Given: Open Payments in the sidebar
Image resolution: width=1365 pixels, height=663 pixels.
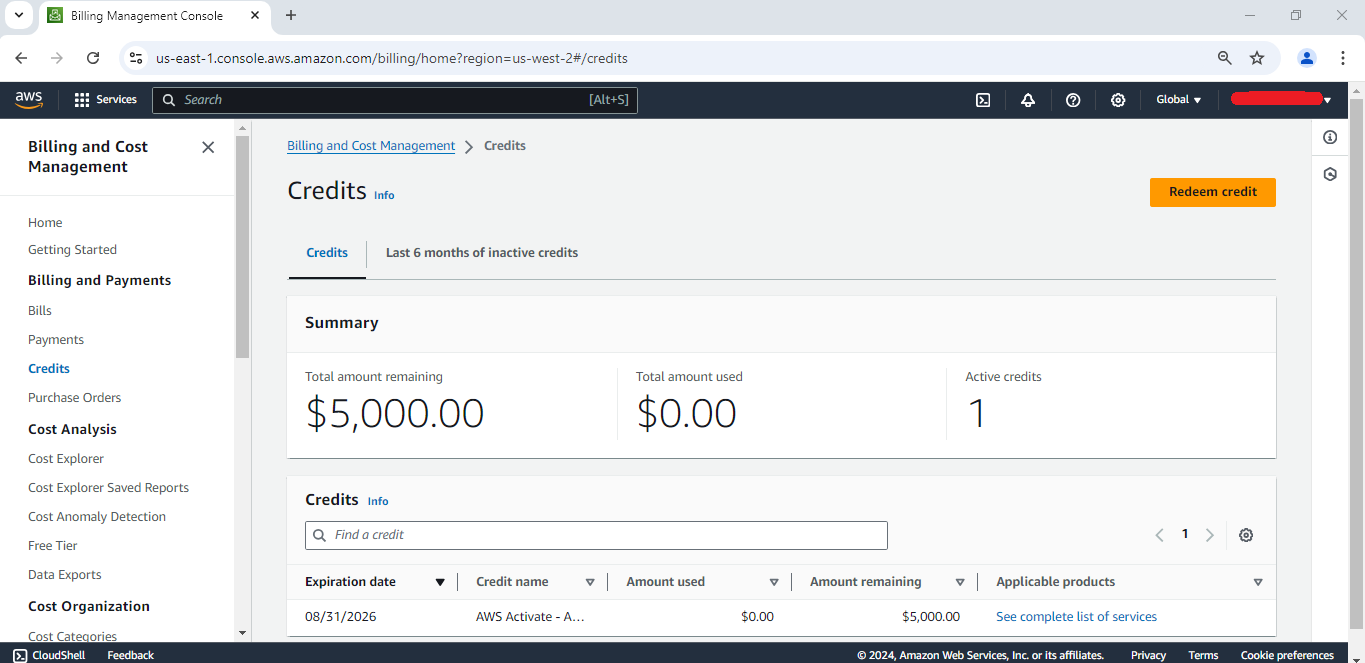Looking at the screenshot, I should coord(56,340).
